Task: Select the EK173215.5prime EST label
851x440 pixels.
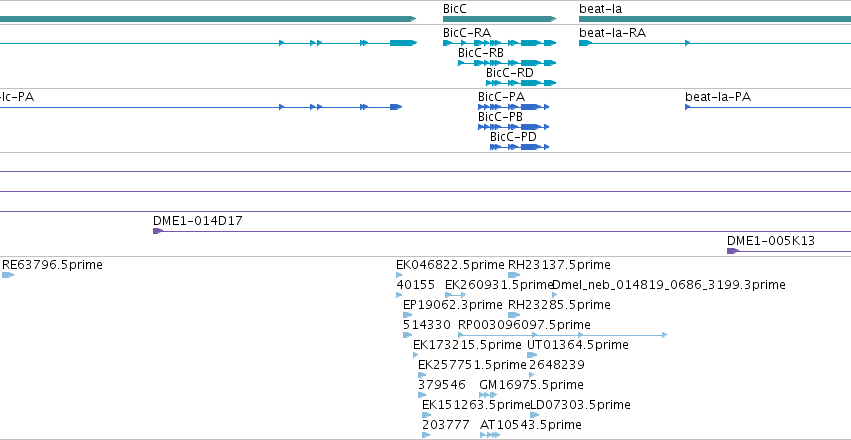Action: tap(467, 345)
